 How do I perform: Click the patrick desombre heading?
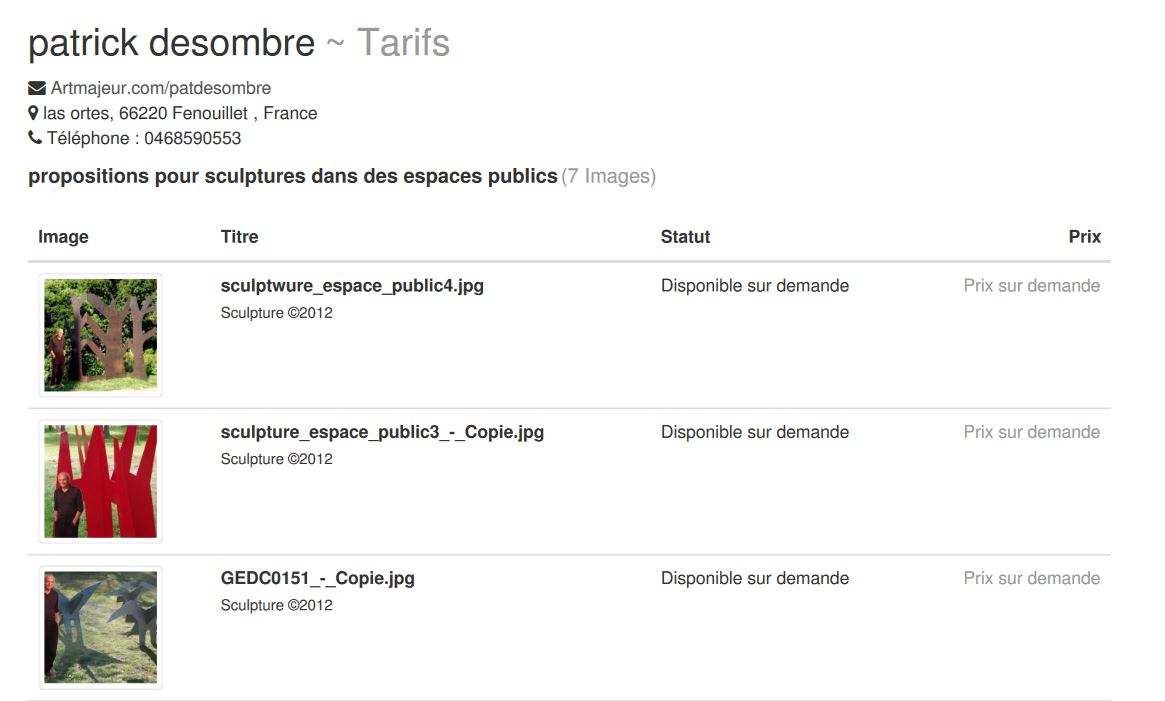coord(172,43)
